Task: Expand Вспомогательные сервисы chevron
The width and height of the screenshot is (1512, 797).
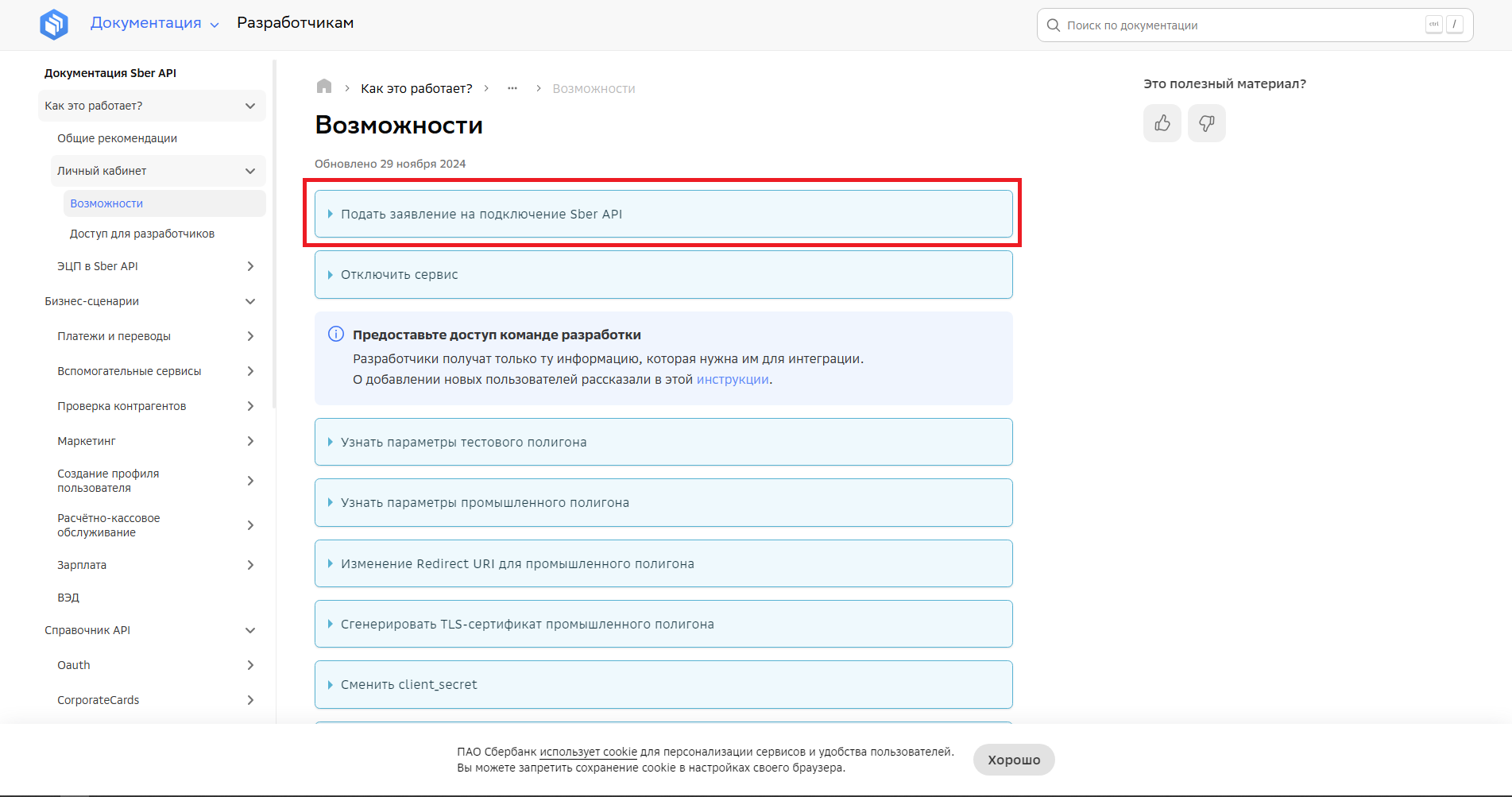Action: [250, 371]
